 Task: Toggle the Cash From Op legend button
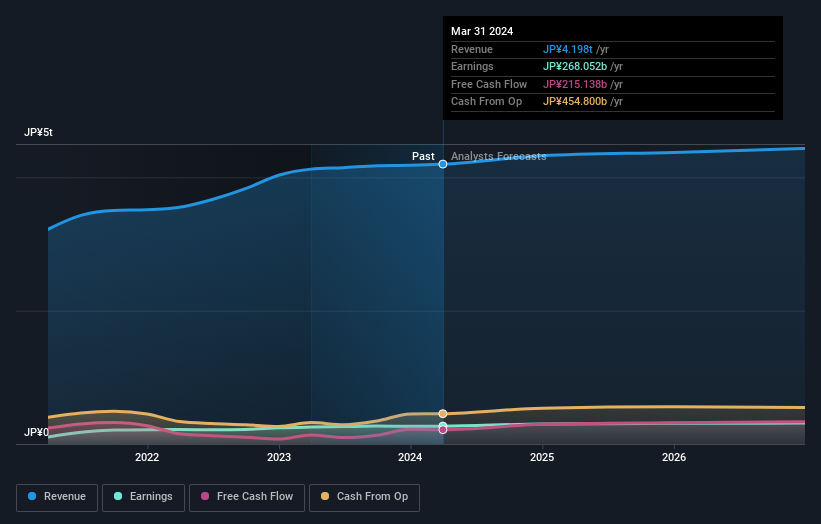(364, 497)
